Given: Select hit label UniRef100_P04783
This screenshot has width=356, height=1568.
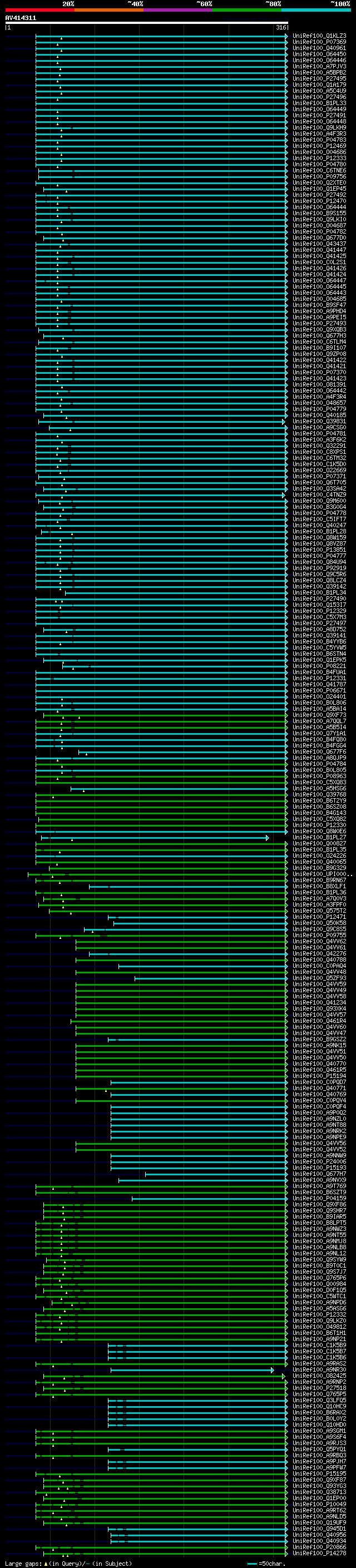Looking at the screenshot, I should point(319,140).
